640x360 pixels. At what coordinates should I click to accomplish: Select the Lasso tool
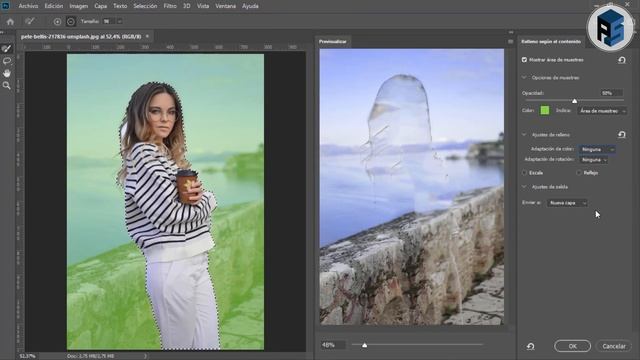click(x=7, y=61)
